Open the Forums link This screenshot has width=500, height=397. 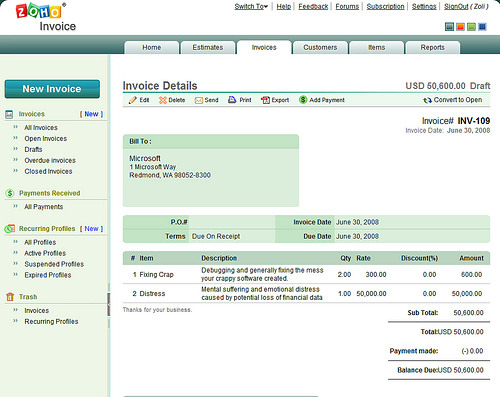347,6
